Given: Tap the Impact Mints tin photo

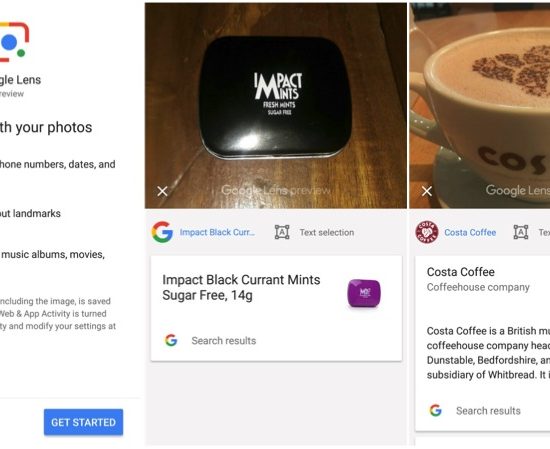Looking at the screenshot, I should coord(276,105).
